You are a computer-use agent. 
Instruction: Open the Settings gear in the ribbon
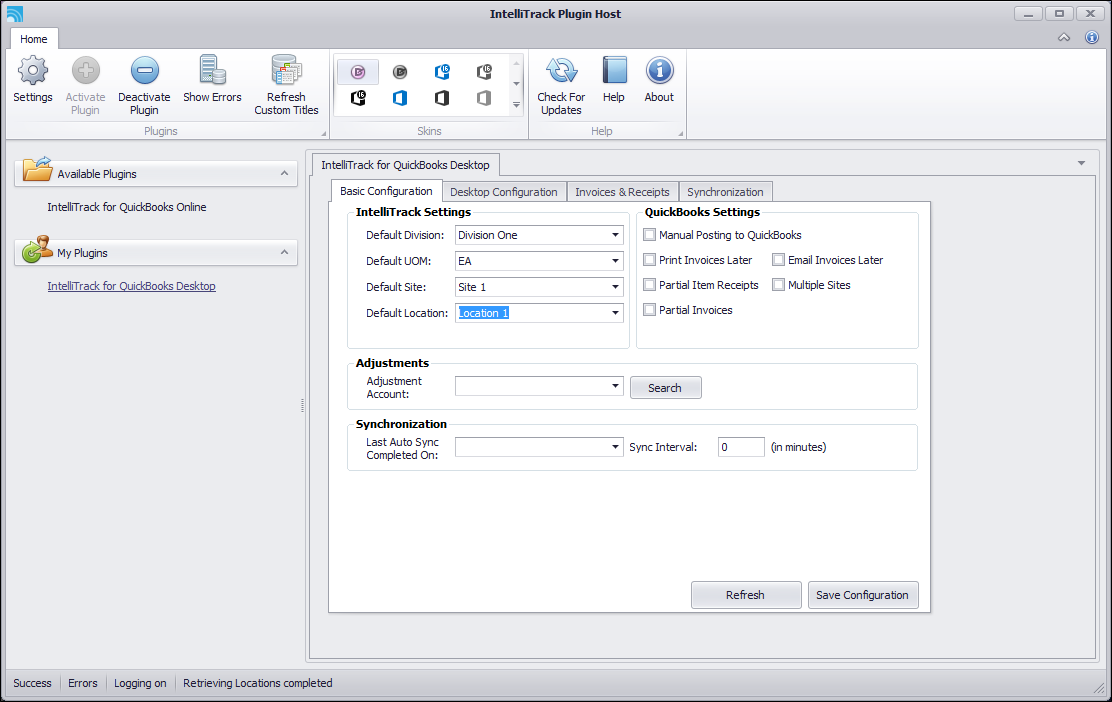pos(33,79)
